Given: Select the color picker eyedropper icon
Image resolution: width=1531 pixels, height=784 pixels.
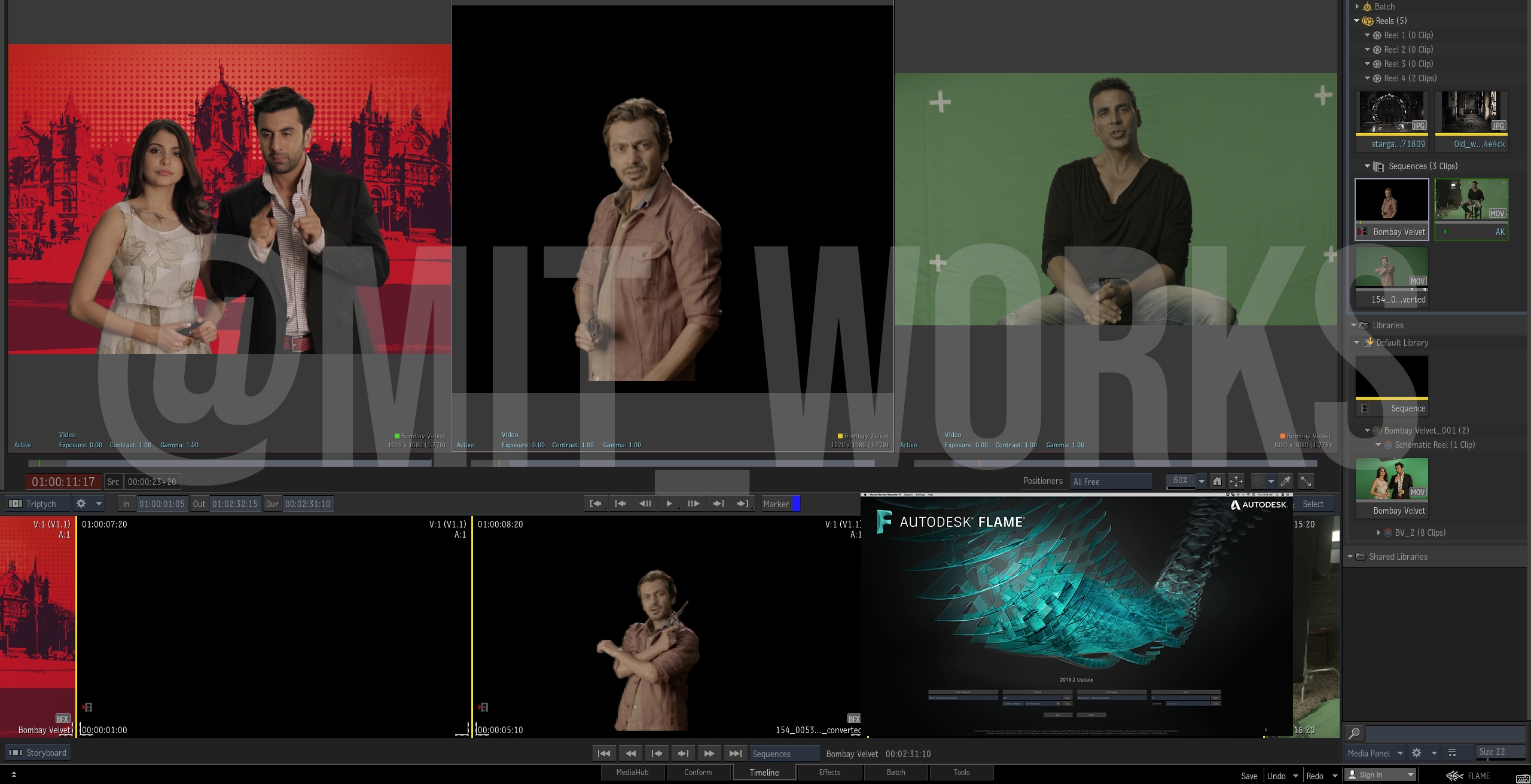Looking at the screenshot, I should [x=1285, y=481].
